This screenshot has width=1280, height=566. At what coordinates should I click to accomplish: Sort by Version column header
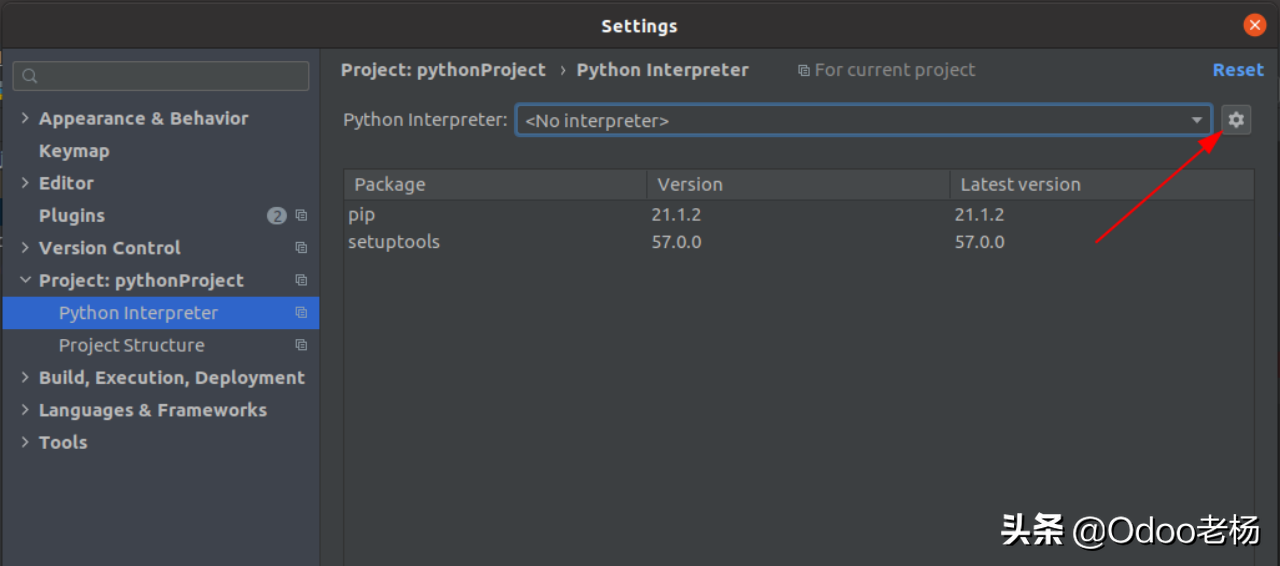coord(799,184)
